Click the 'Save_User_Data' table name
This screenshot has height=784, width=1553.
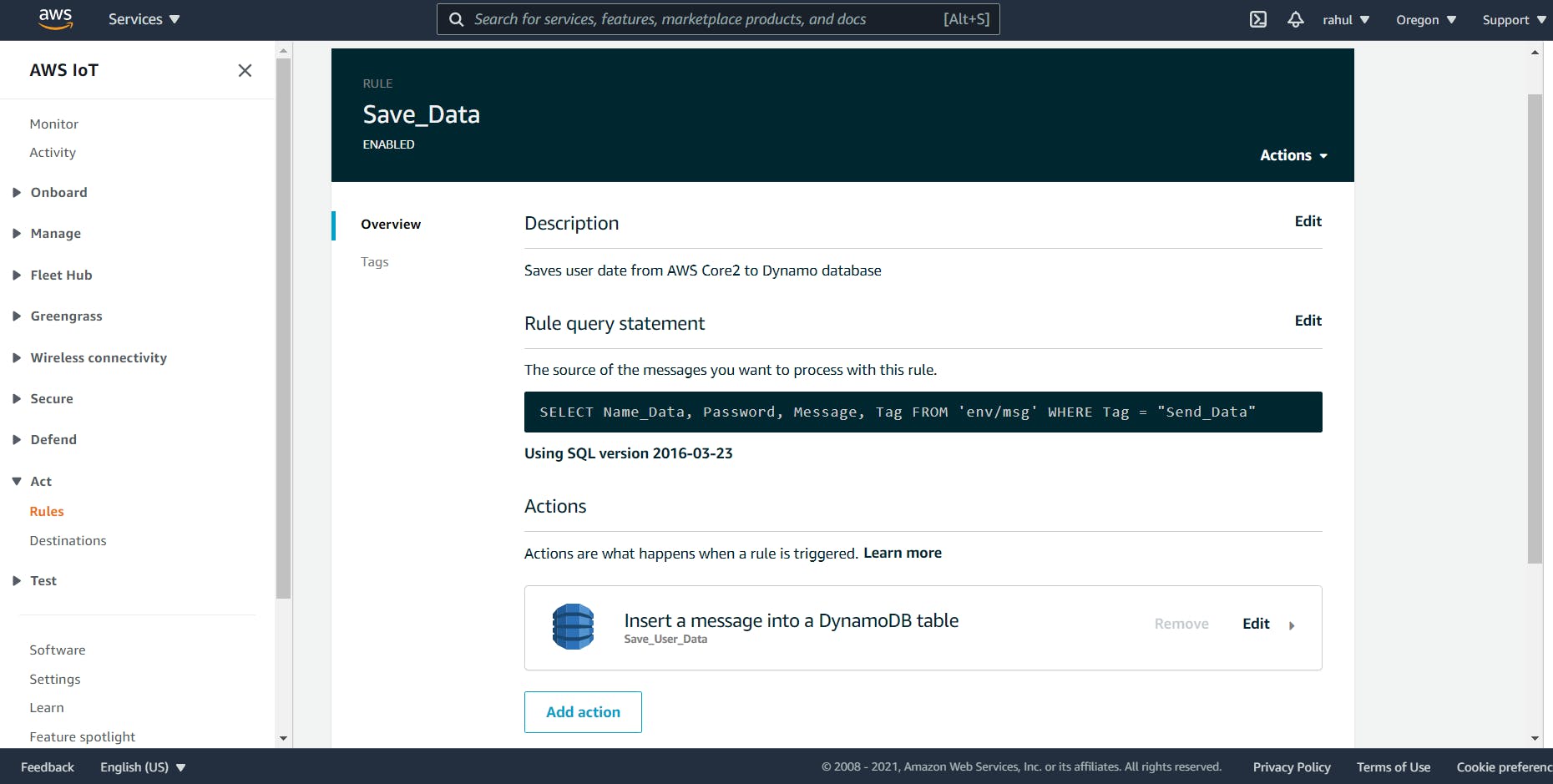click(665, 639)
